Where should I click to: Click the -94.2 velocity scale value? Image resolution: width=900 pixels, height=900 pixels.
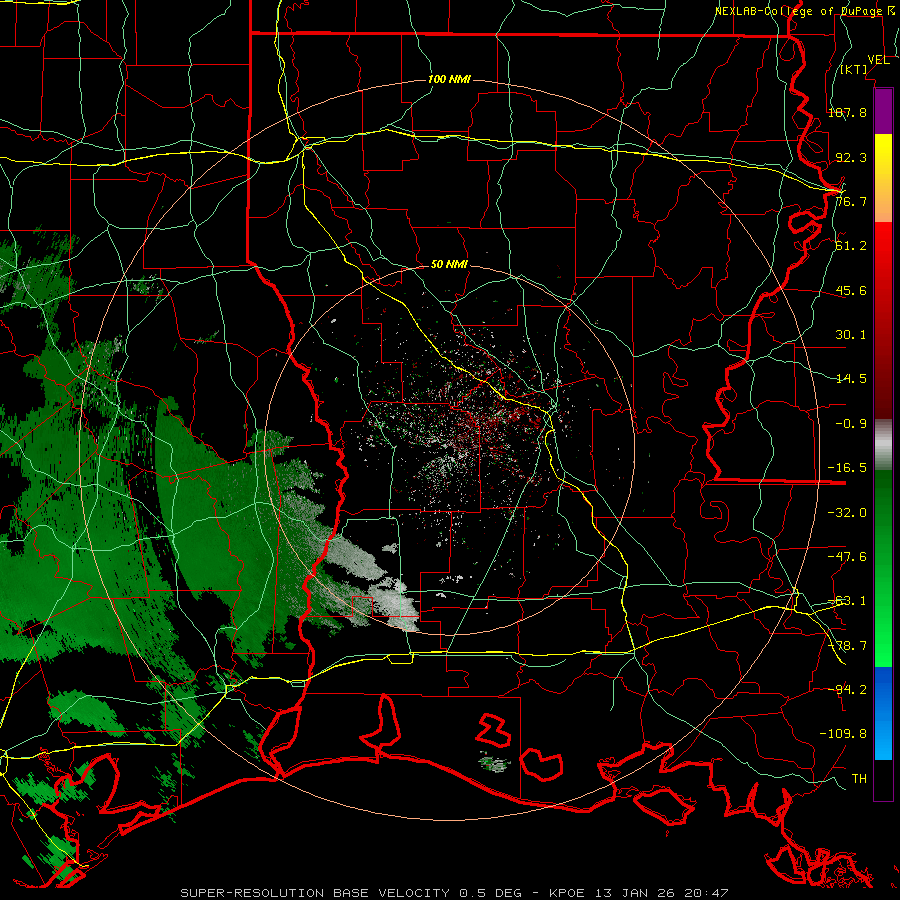(847, 689)
